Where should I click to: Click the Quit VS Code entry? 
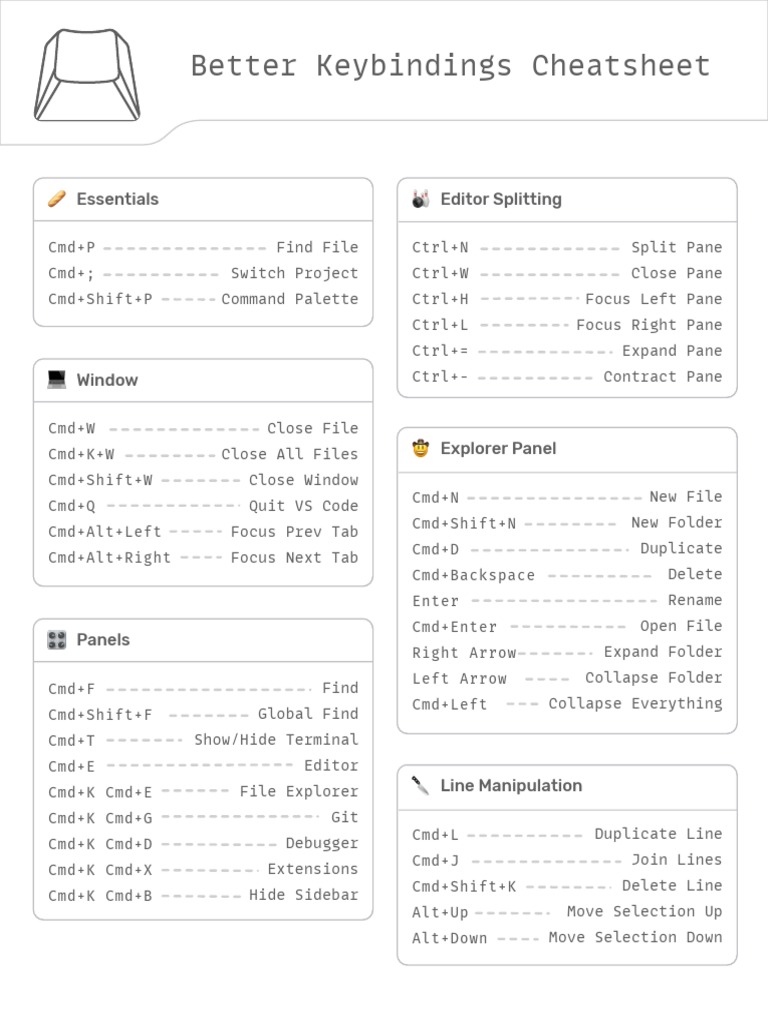[x=303, y=506]
